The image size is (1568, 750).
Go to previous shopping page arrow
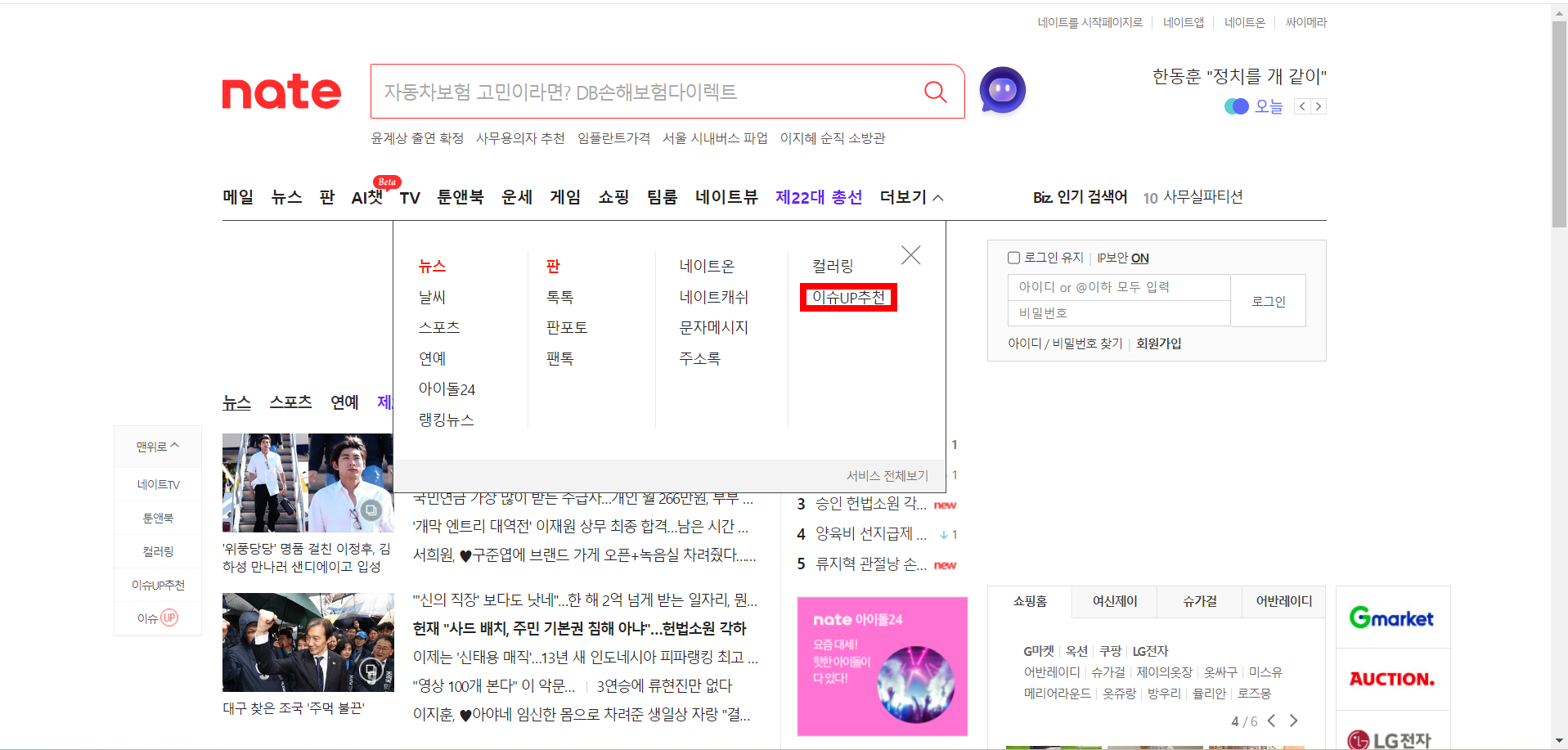click(1271, 721)
